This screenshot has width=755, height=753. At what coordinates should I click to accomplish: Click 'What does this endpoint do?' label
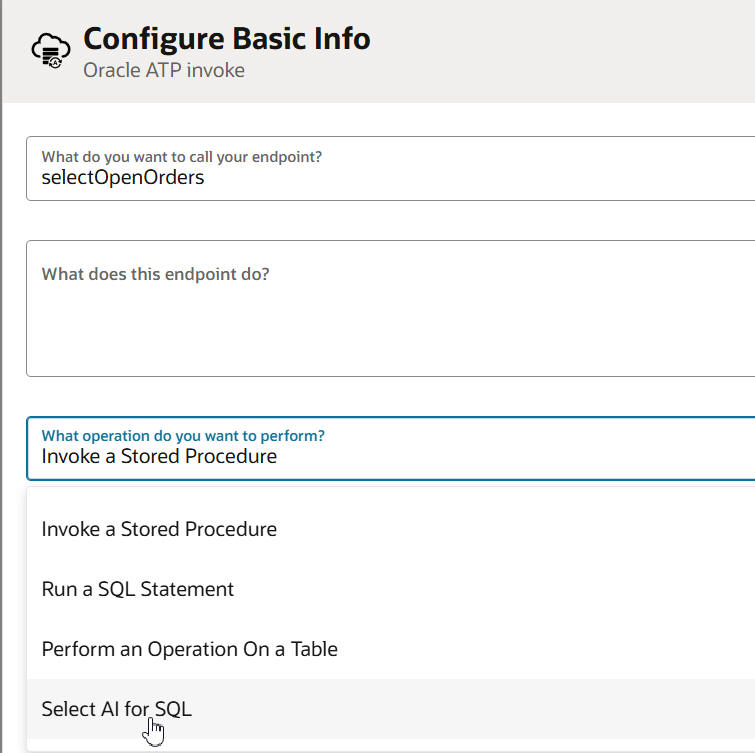pyautogui.click(x=155, y=274)
